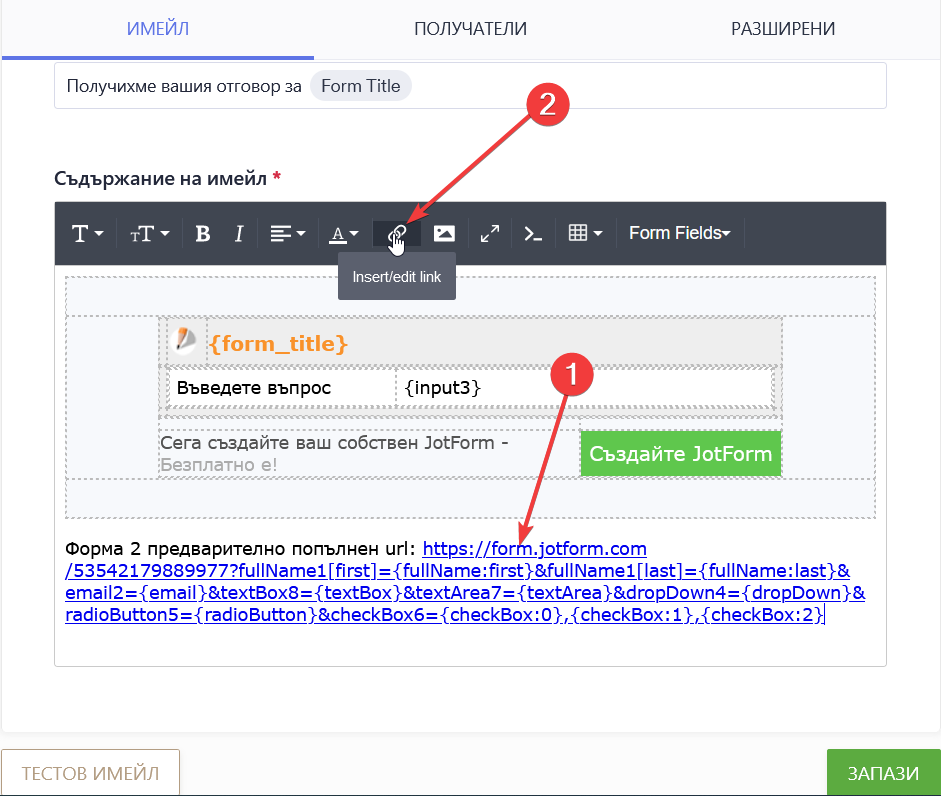Click the JotForm pencil logo in template
Viewport: 941px width, 796px height.
click(184, 340)
